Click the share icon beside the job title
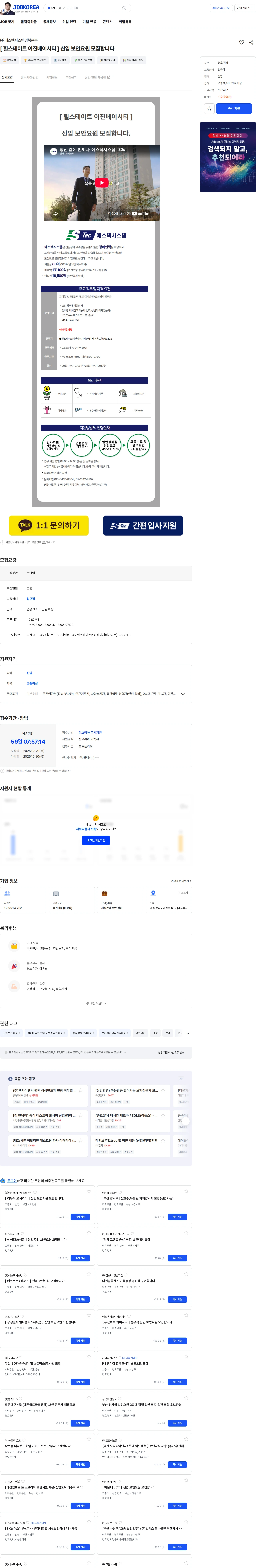 point(251,43)
